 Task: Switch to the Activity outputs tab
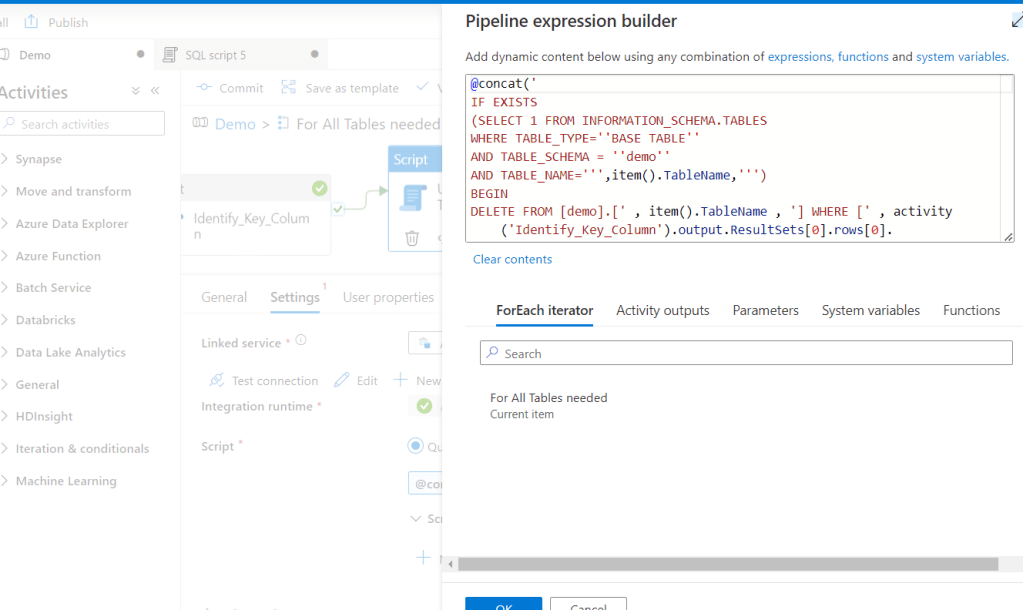[x=662, y=310]
